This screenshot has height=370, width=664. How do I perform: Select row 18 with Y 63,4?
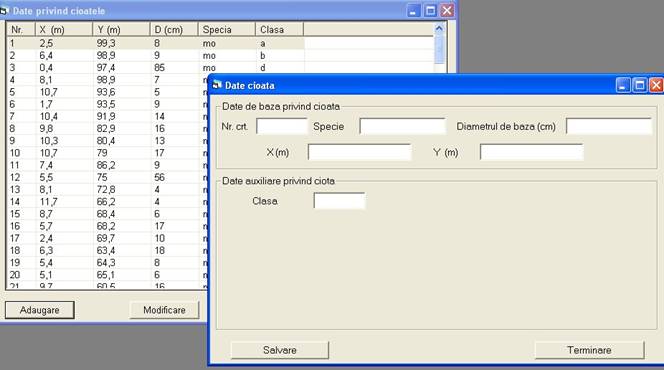click(x=107, y=251)
